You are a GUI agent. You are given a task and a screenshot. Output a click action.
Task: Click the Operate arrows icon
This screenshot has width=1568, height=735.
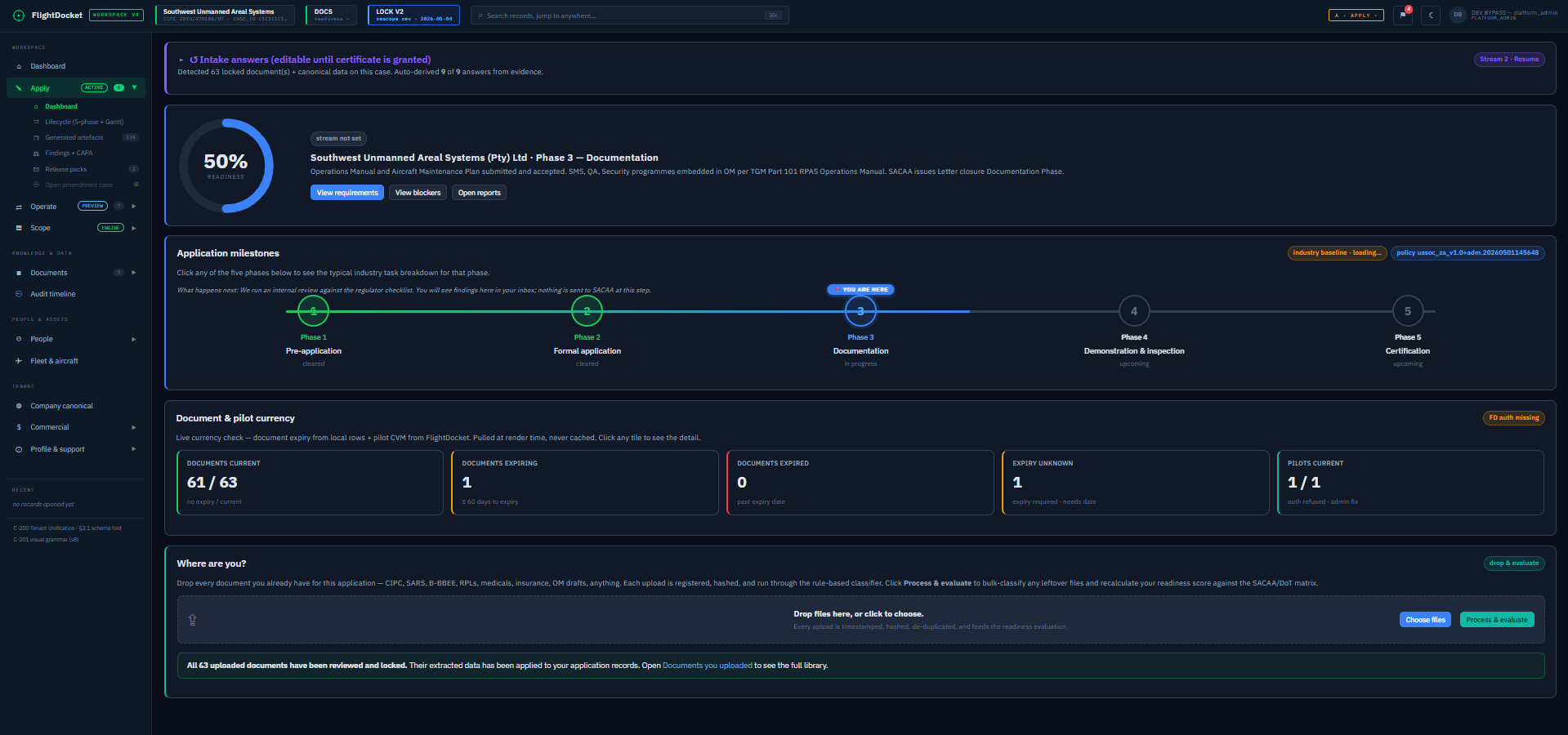(19, 207)
